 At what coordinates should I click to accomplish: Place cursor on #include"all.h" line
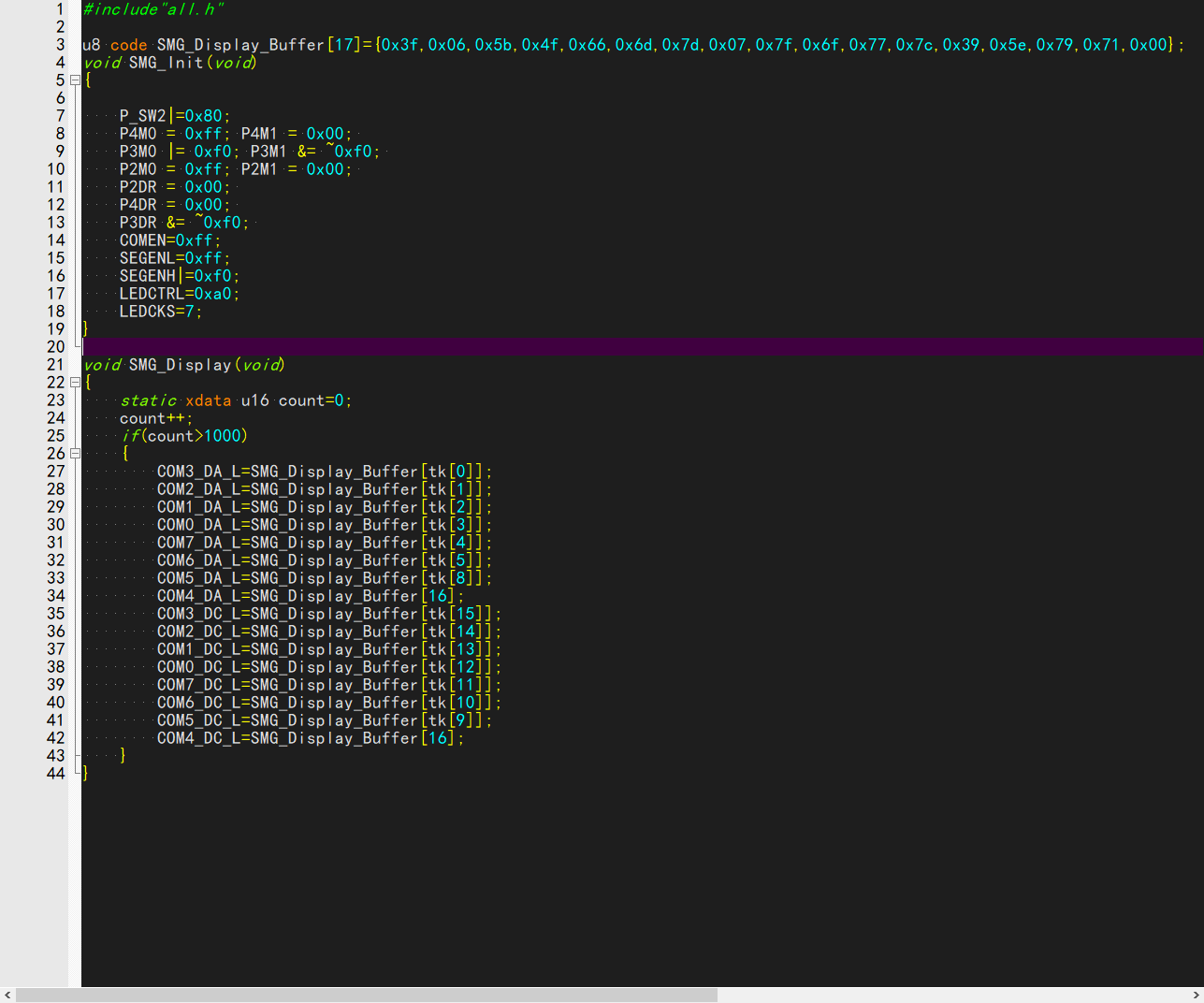pyautogui.click(x=153, y=9)
